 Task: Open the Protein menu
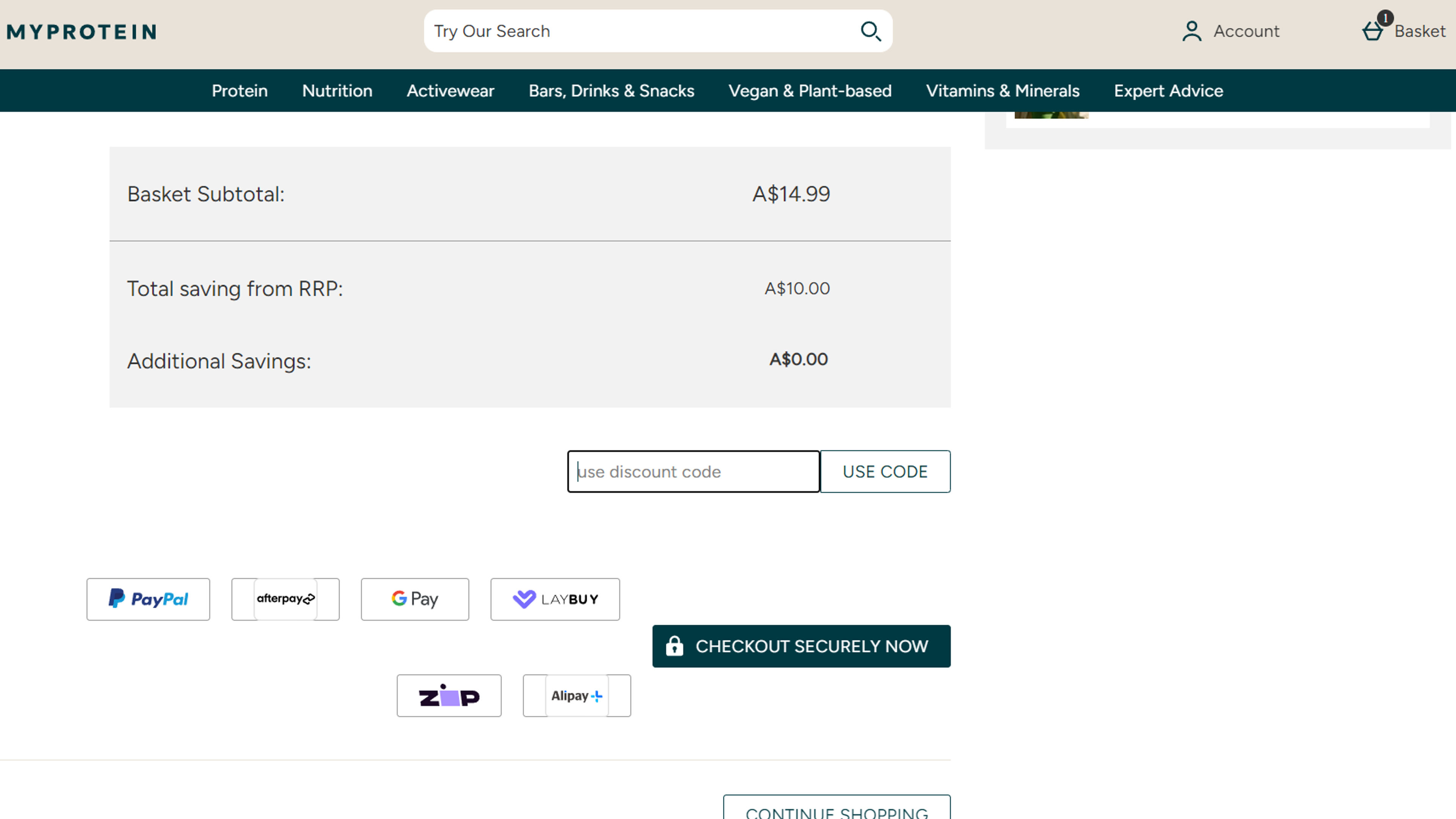point(240,91)
